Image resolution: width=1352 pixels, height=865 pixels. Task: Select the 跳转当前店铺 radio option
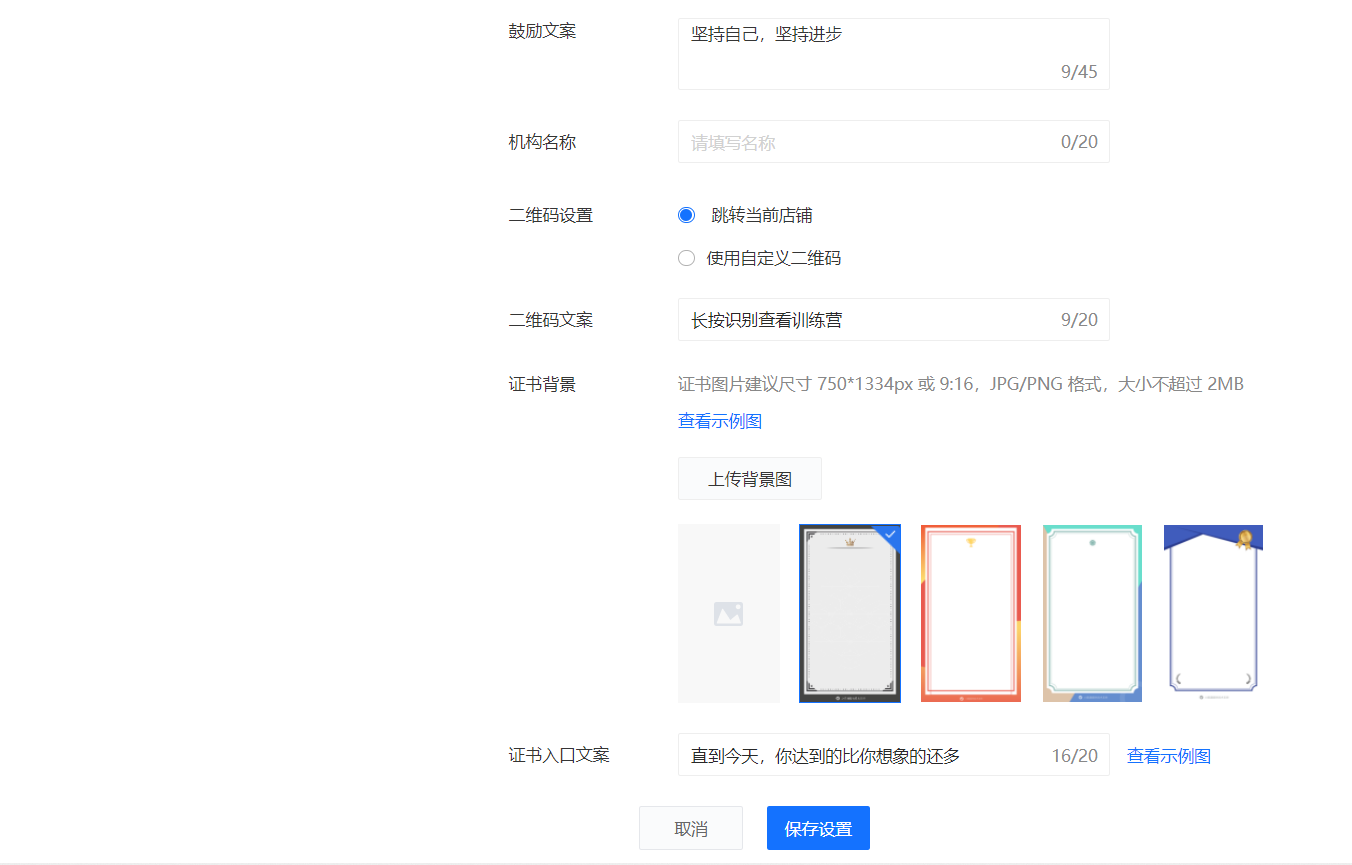coord(686,215)
